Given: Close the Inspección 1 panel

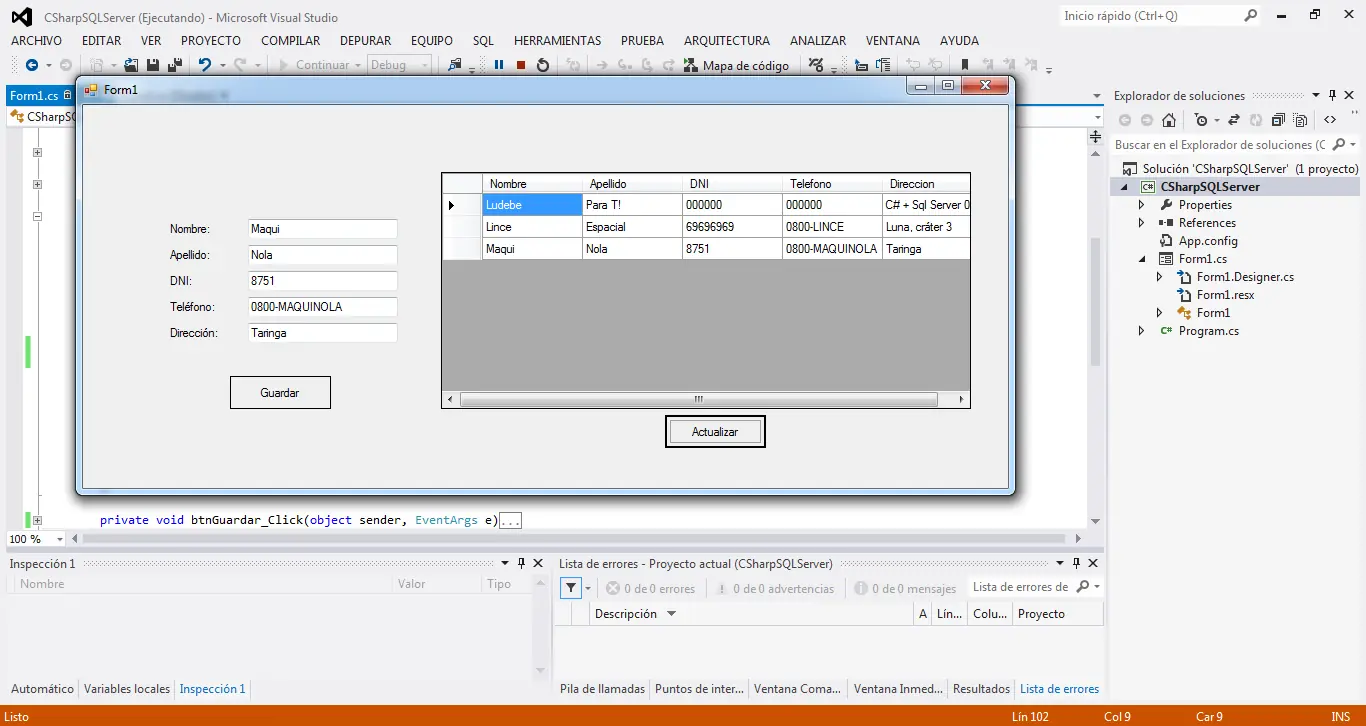Looking at the screenshot, I should (538, 563).
